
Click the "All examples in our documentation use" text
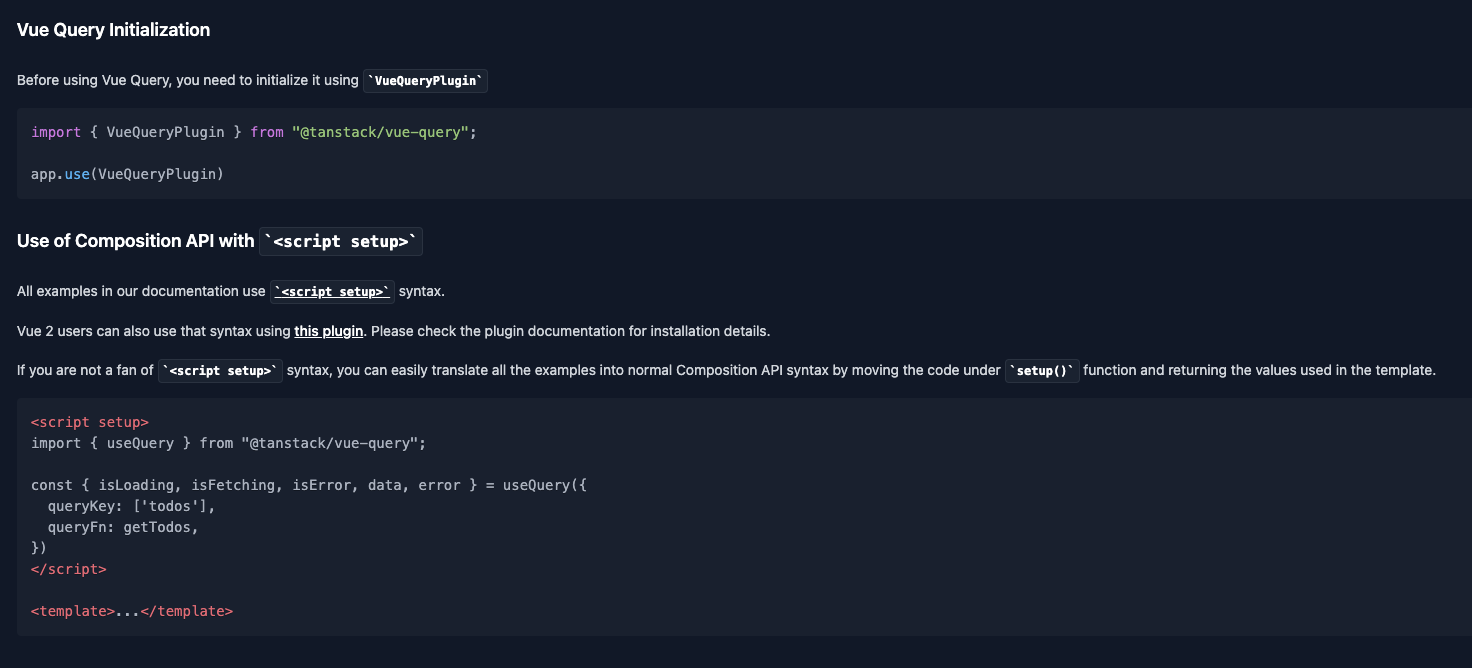tap(141, 292)
